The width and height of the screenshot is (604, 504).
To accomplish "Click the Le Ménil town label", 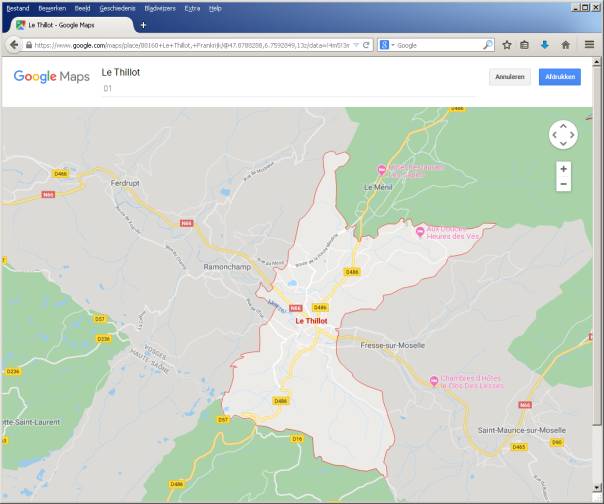I will [x=378, y=187].
